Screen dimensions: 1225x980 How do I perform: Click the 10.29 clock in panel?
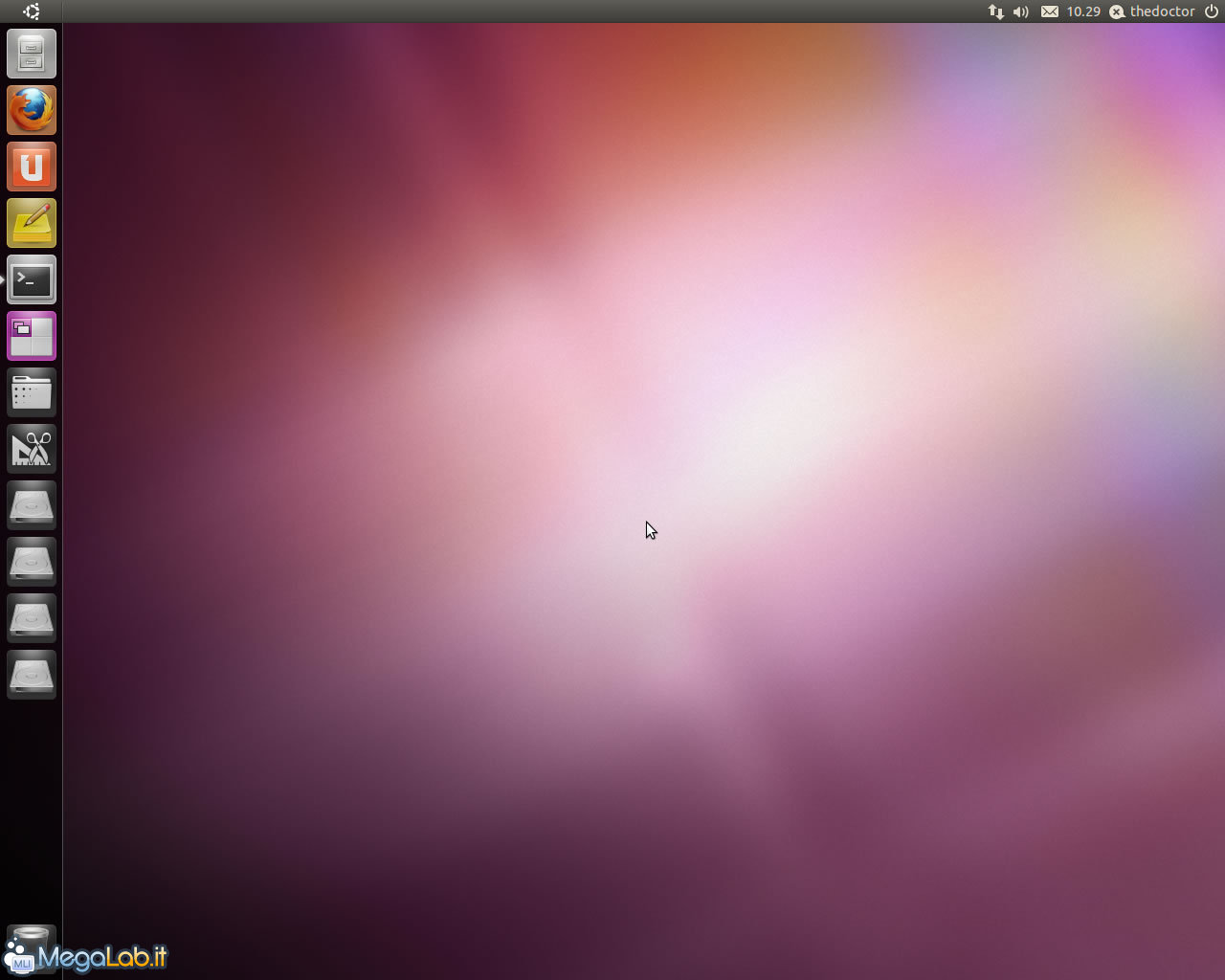1083,11
